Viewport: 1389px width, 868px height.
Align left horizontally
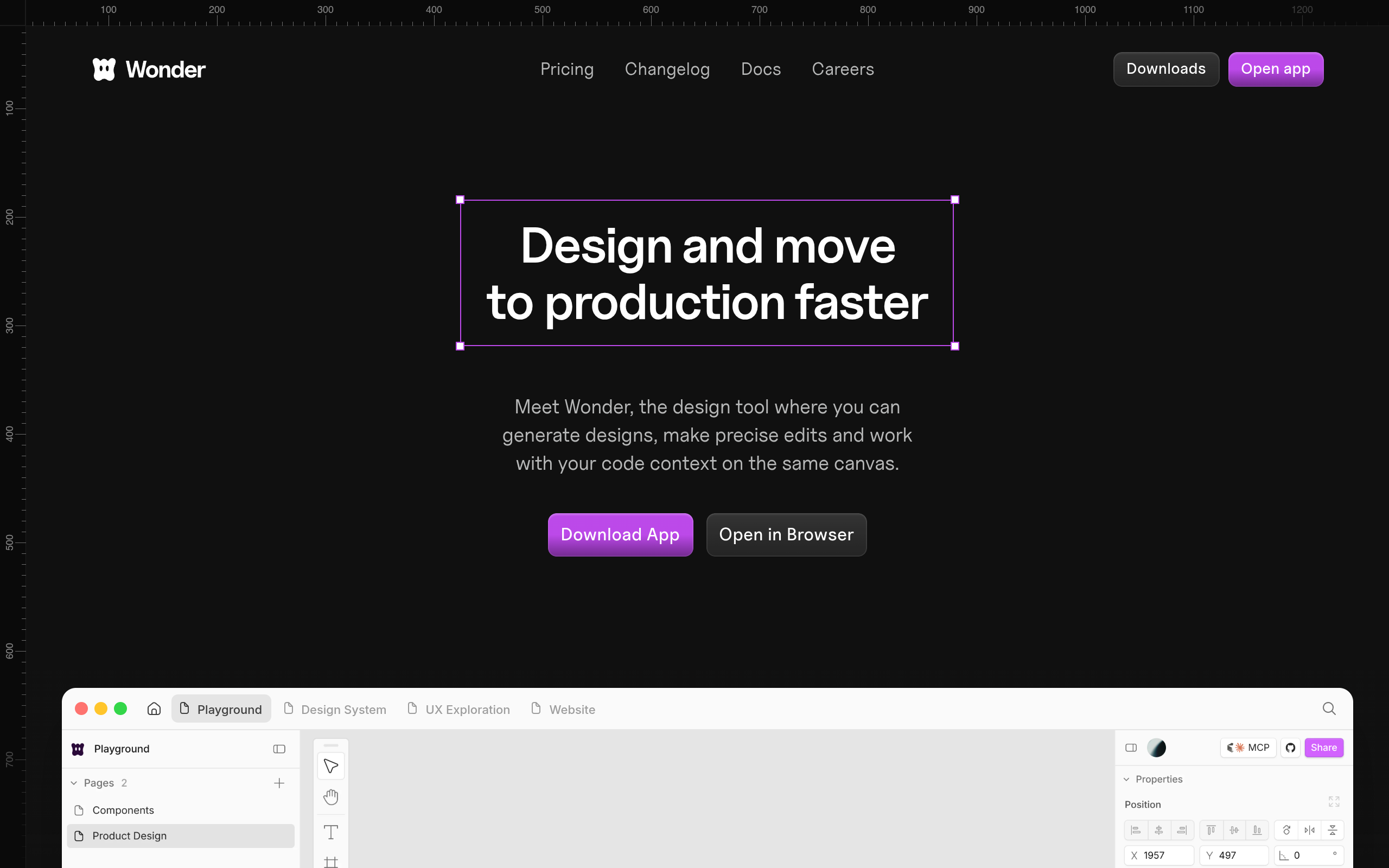1135,829
